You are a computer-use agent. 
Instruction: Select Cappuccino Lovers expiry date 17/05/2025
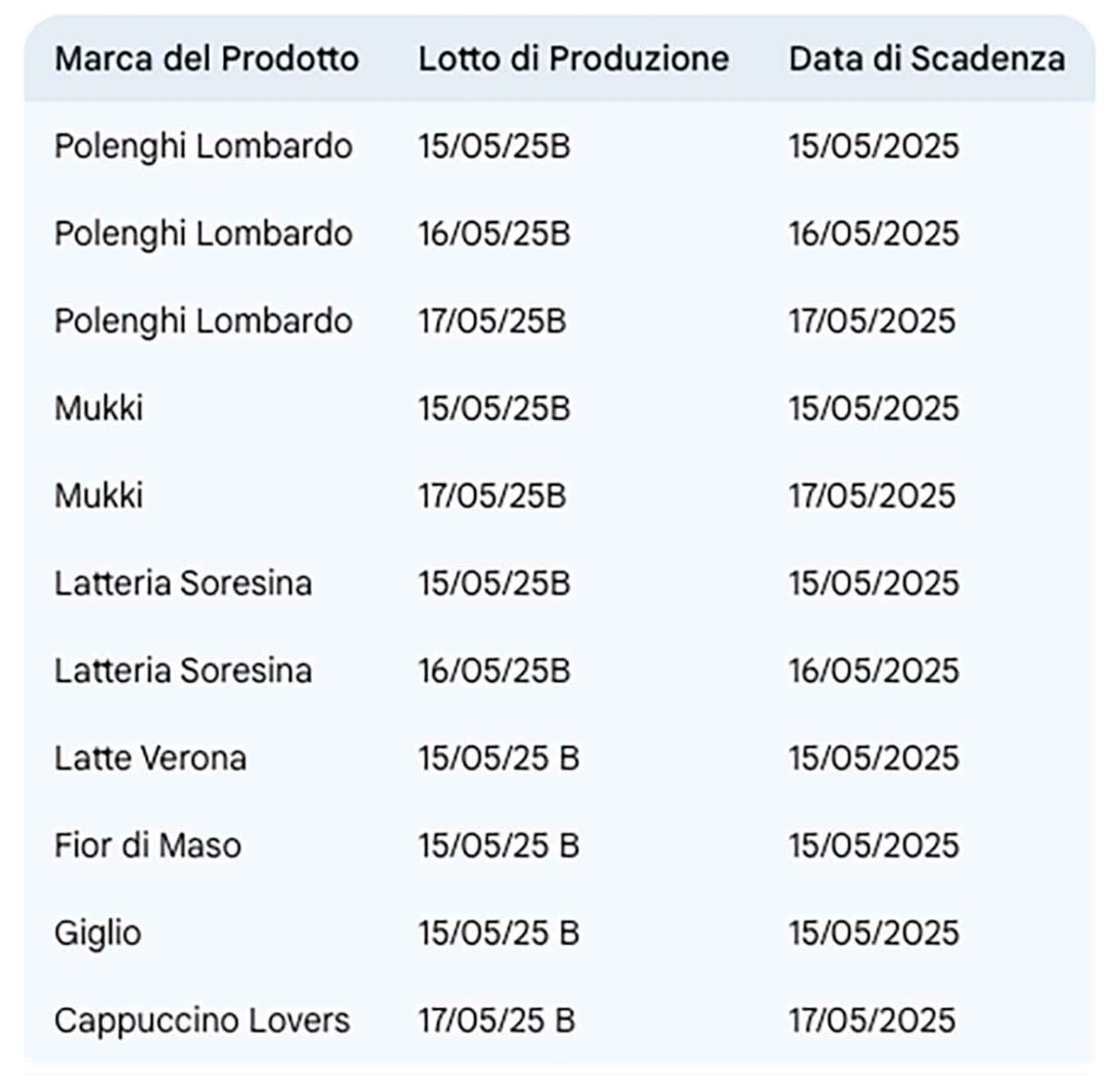pos(871,1021)
